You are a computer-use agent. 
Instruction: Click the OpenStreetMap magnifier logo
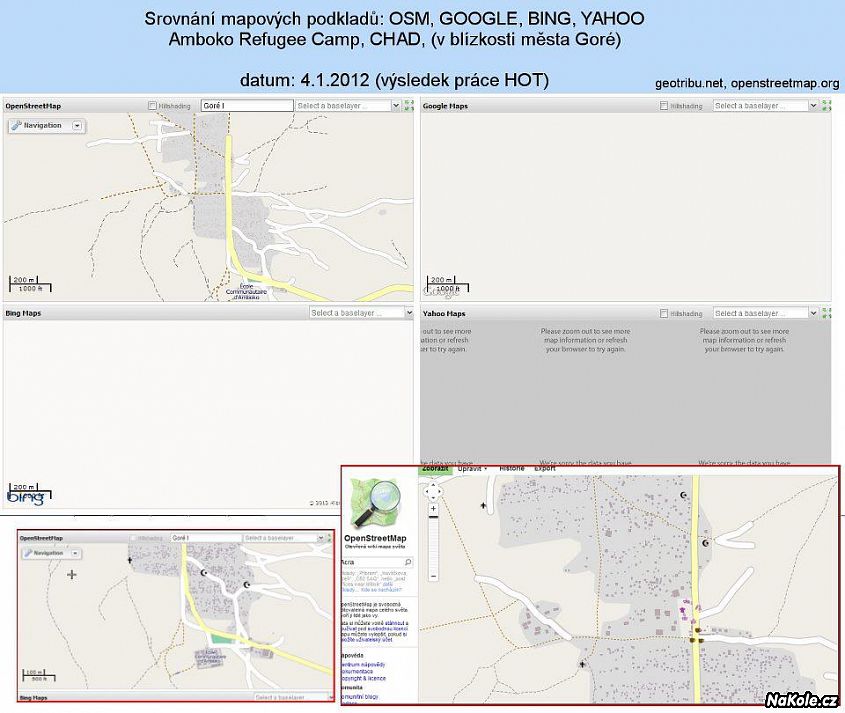tap(375, 503)
